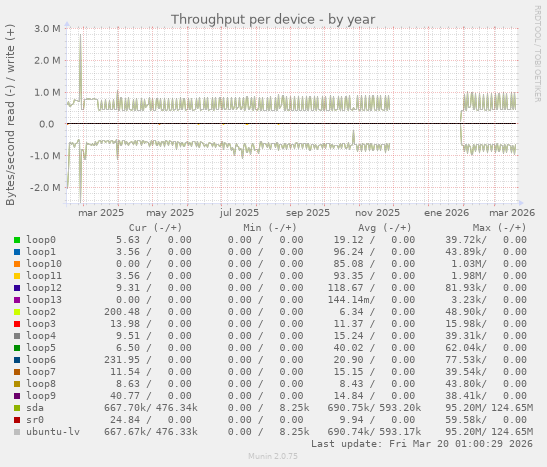Click the nov 2025 x-axis label
Screen dimensions: 547x467
[377, 213]
